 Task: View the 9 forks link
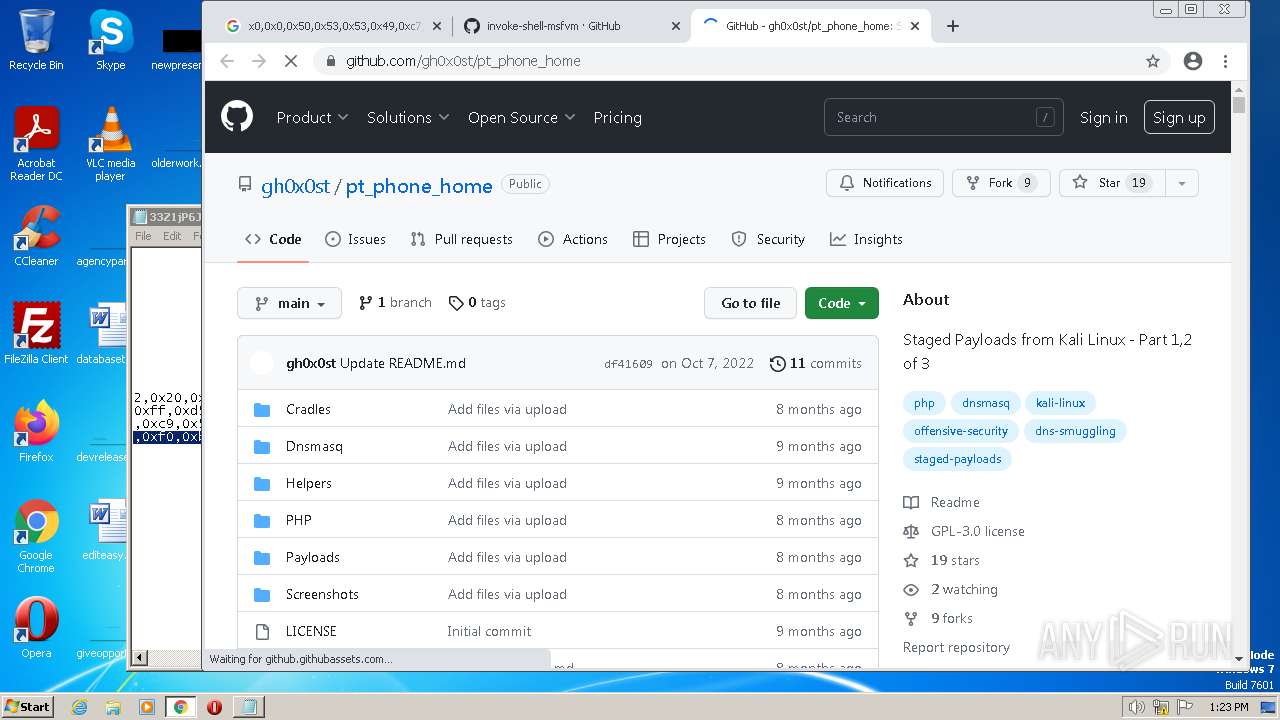(938, 618)
